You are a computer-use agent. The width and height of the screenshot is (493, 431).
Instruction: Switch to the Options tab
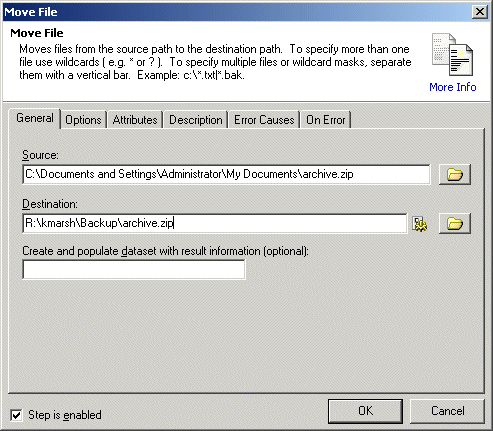click(83, 120)
